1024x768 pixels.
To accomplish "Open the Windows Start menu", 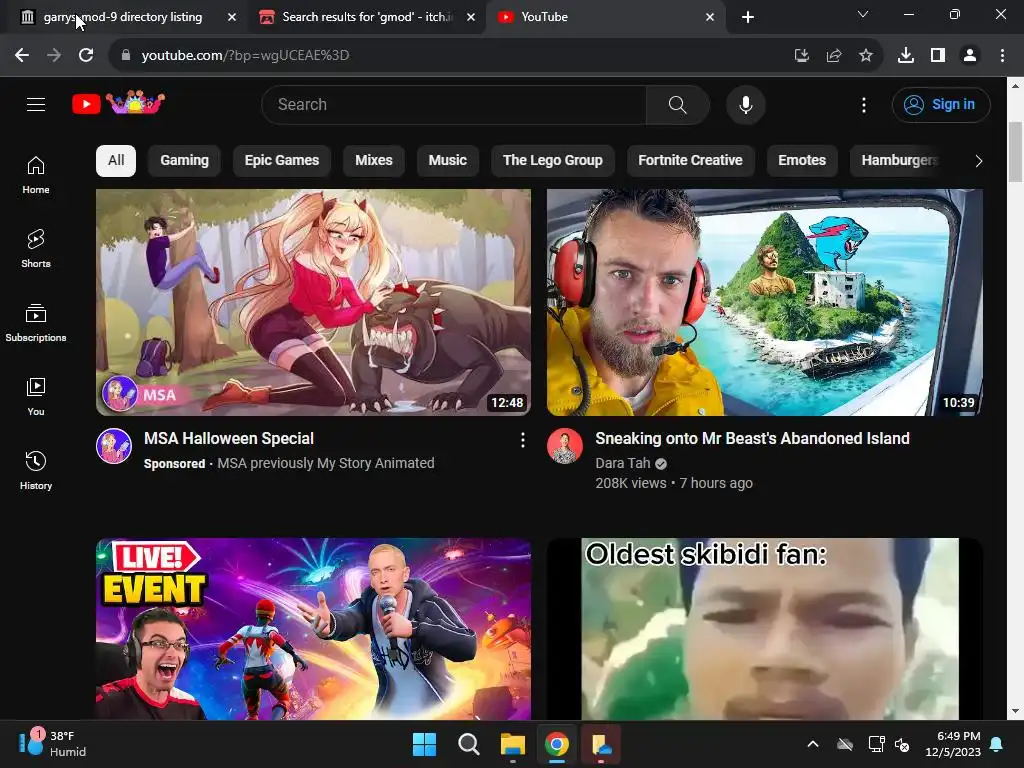I will click(x=424, y=744).
